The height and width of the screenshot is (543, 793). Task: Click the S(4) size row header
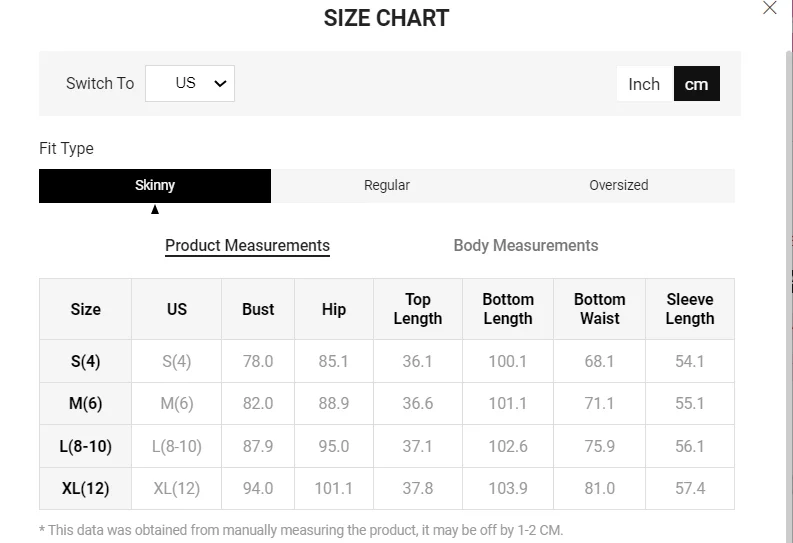tap(86, 361)
